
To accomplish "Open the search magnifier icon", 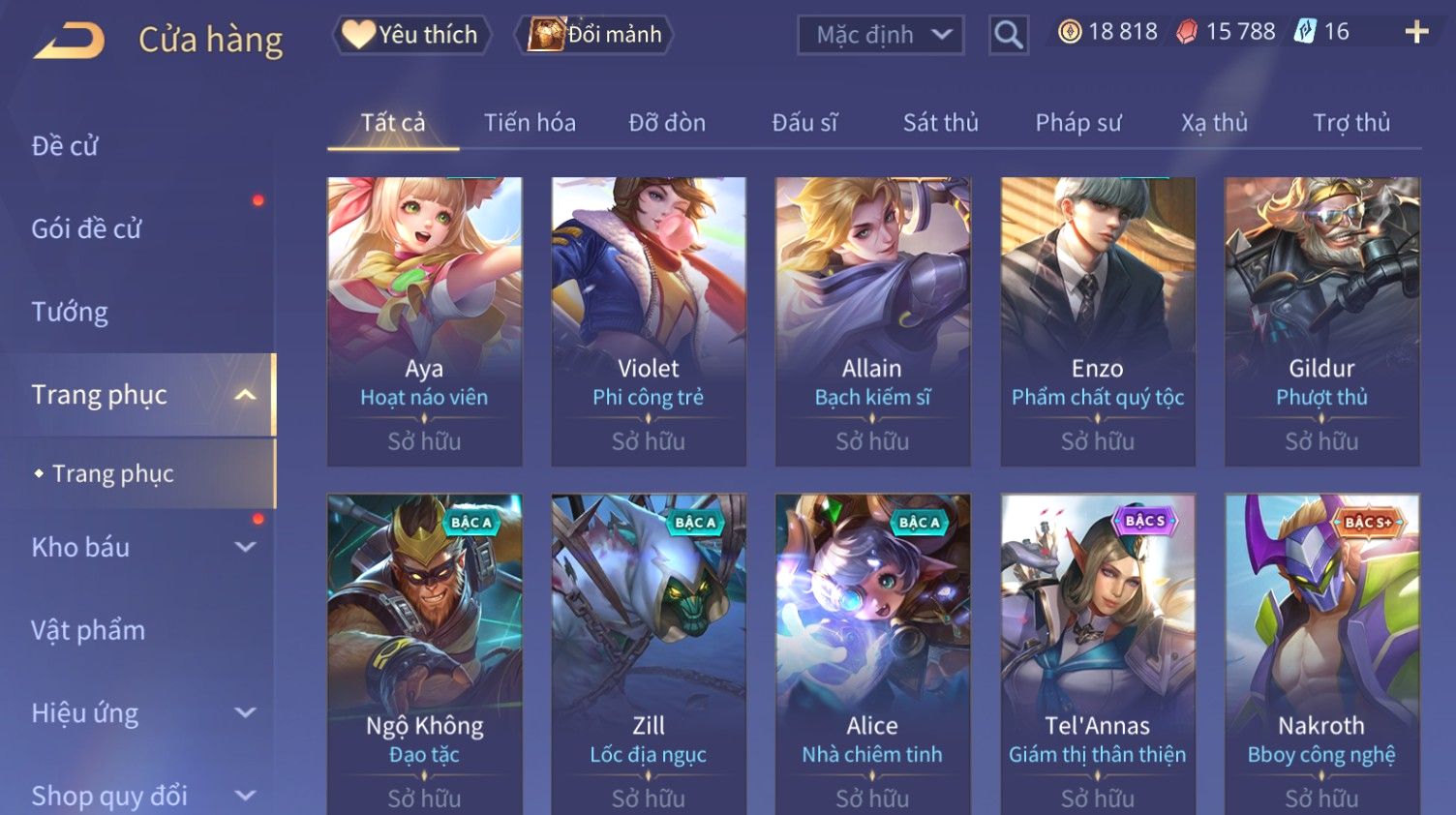I will tap(1008, 35).
